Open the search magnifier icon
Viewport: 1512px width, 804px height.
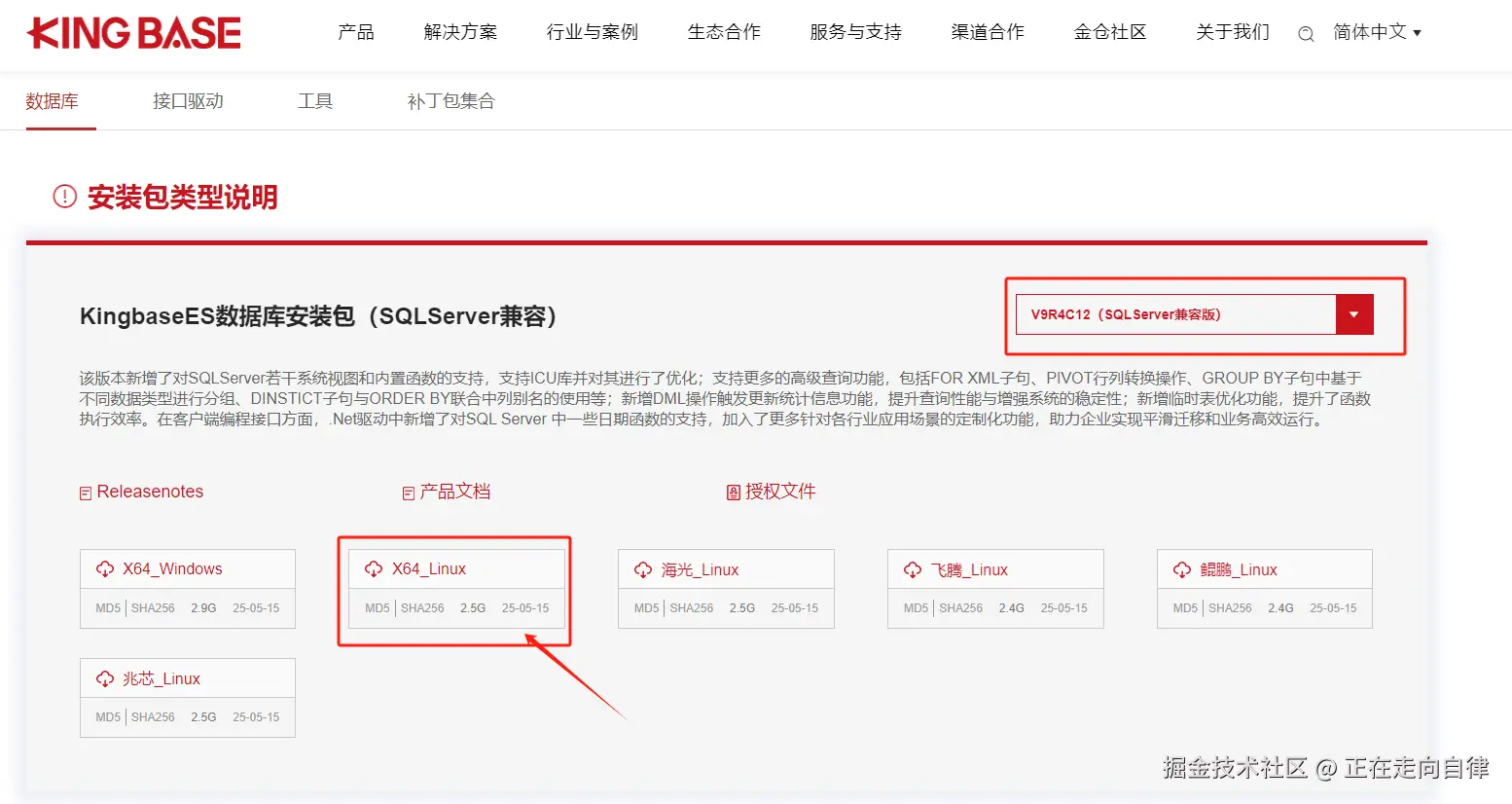[1306, 34]
